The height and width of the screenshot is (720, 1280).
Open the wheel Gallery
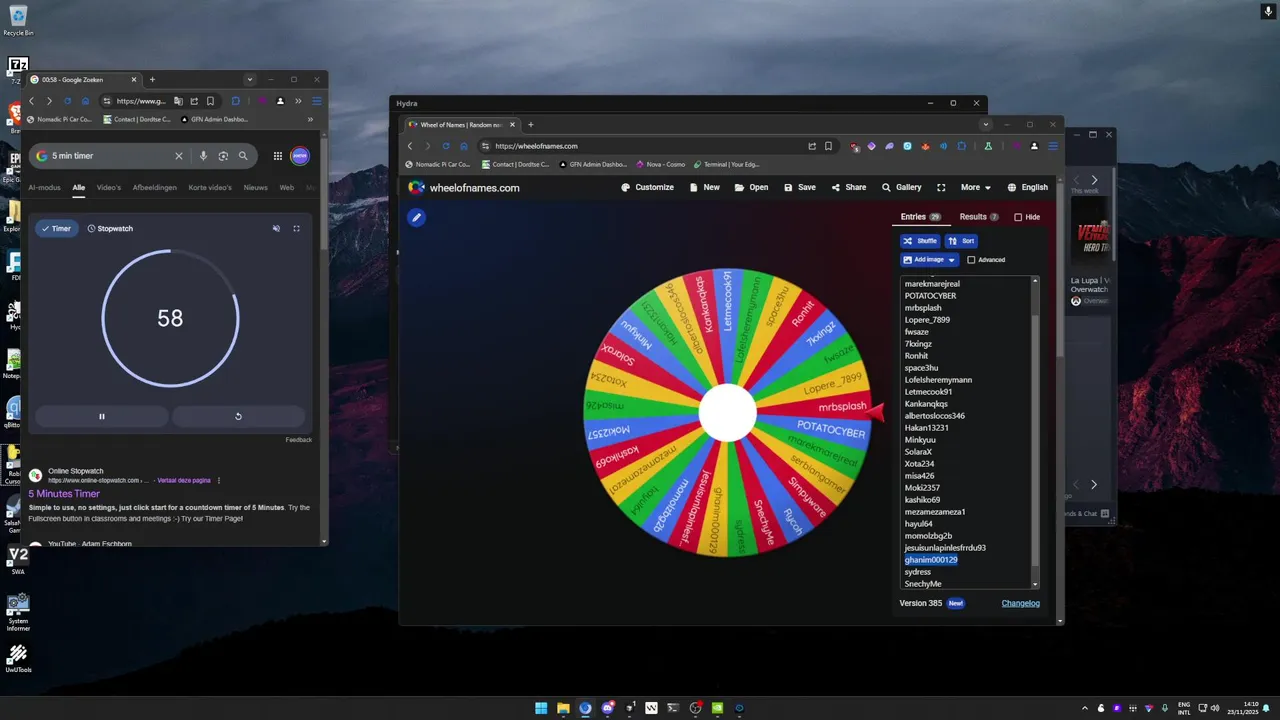click(901, 187)
